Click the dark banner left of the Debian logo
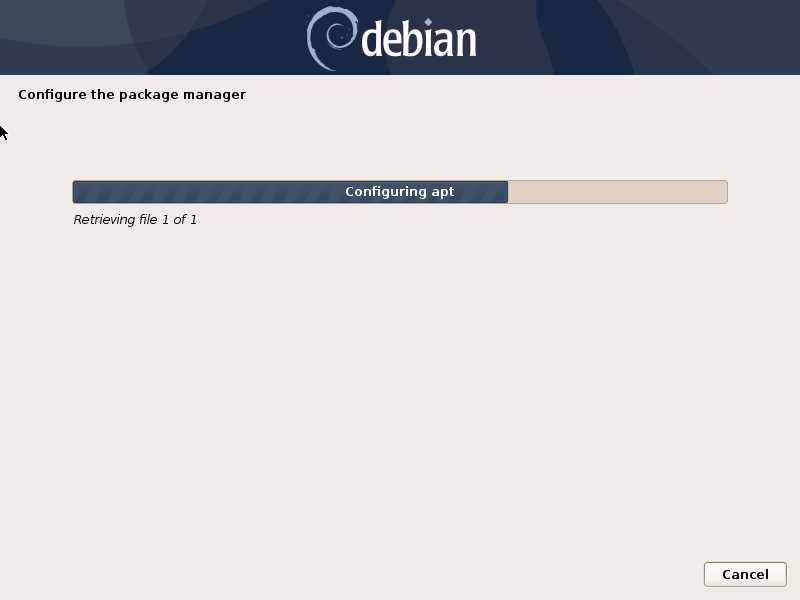Image resolution: width=800 pixels, height=600 pixels. click(153, 37)
